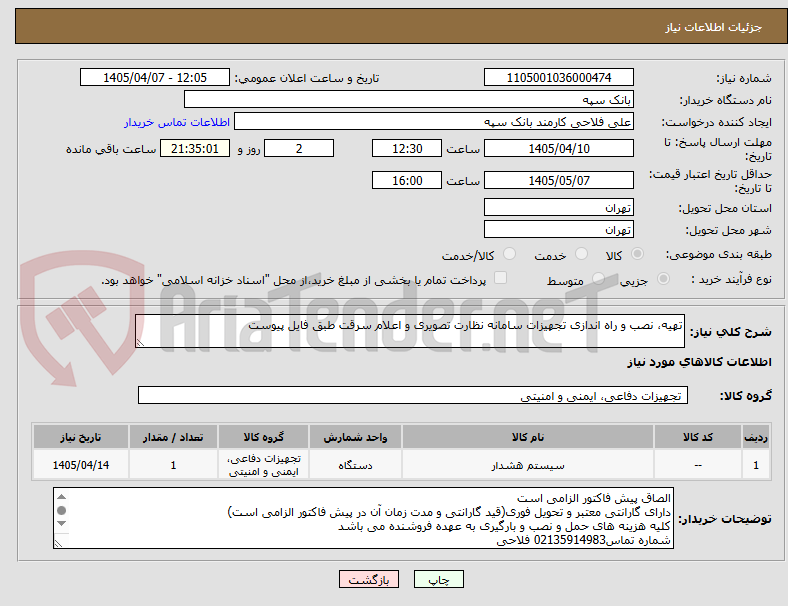Click the scrollbar thumb in buyer notes
This screenshot has height=606, width=788.
(61, 511)
